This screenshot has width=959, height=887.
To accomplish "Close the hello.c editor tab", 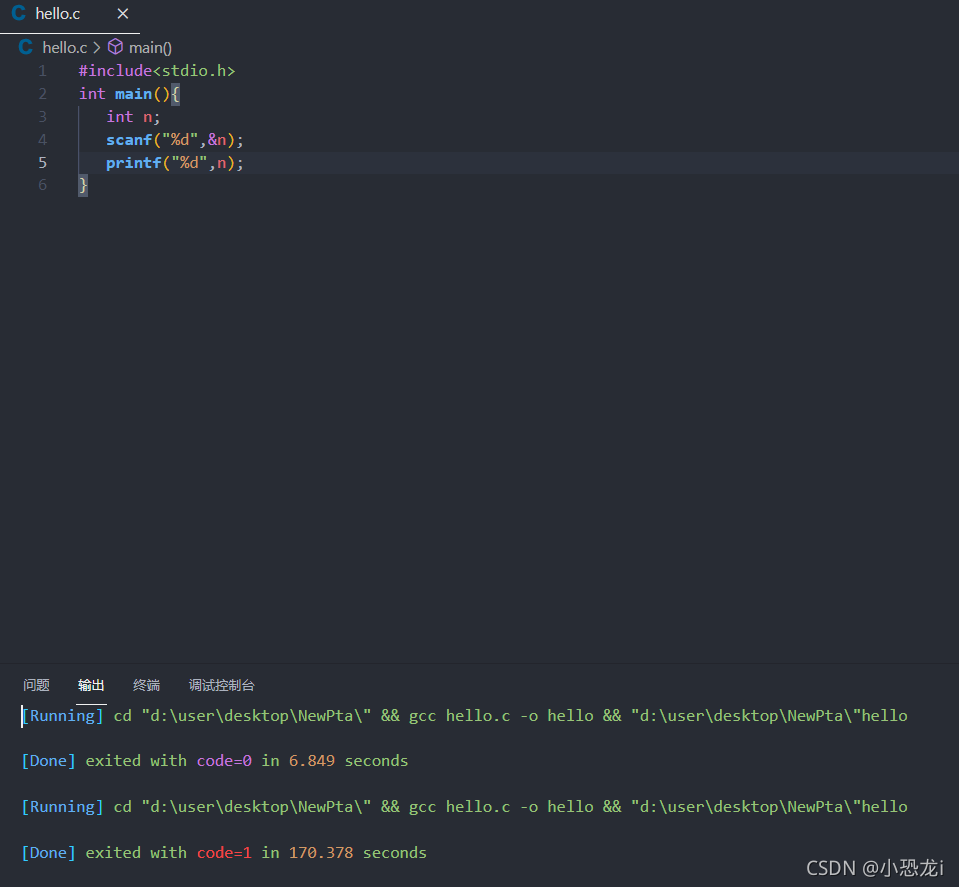I will [x=123, y=14].
